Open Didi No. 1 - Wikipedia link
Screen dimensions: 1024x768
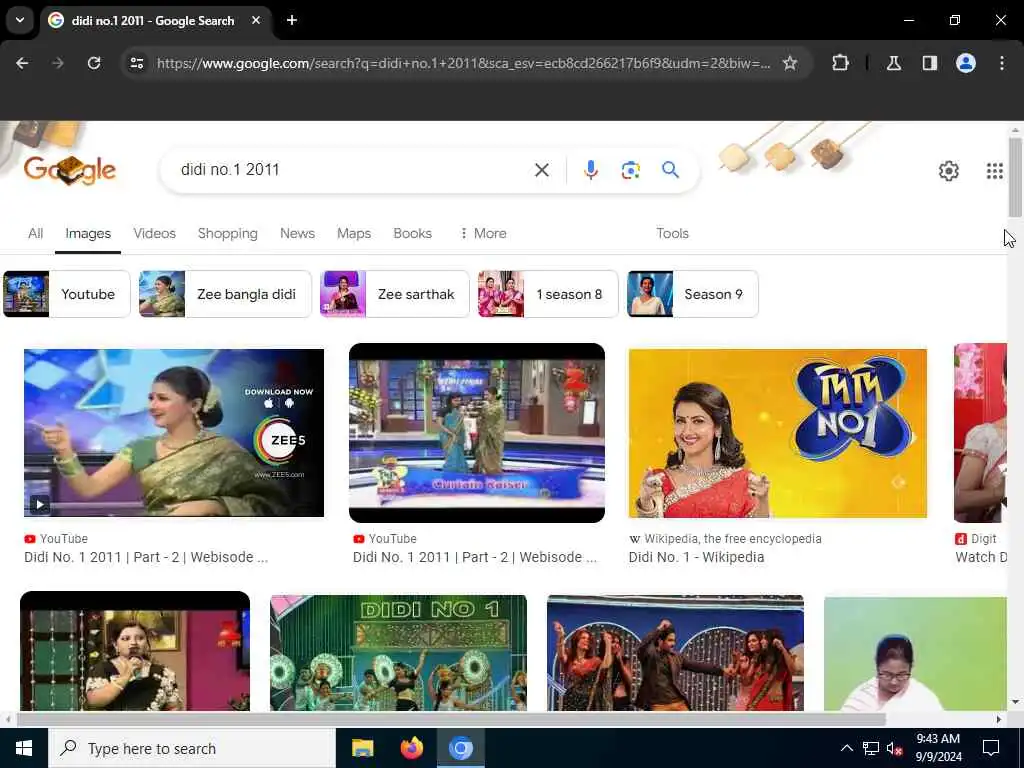(696, 557)
